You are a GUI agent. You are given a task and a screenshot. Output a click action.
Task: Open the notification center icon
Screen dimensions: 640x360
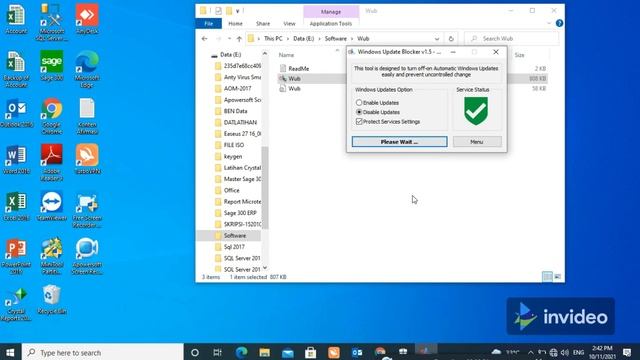627,352
